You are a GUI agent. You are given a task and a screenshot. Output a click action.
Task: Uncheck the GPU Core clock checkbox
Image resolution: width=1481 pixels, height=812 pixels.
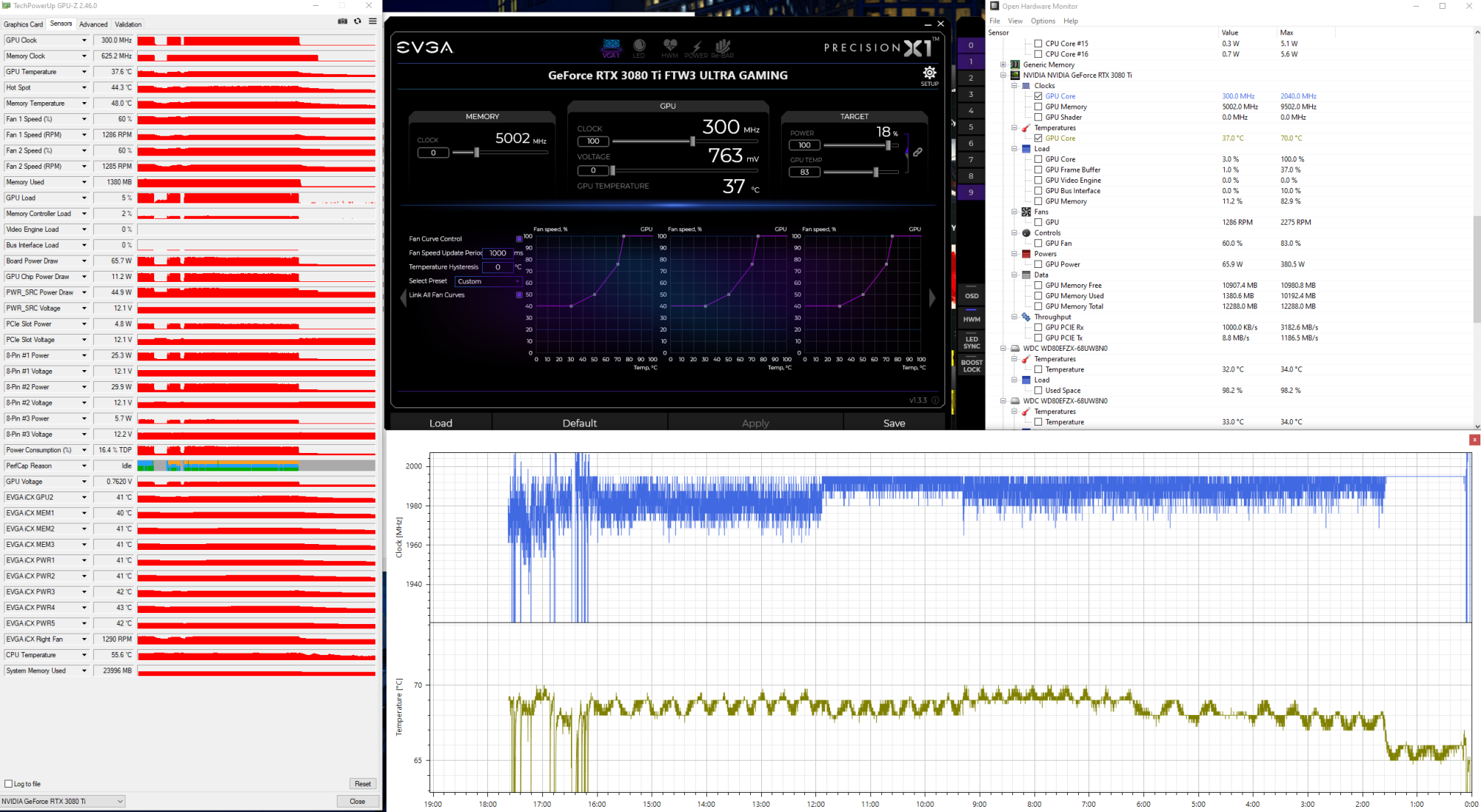1038,96
